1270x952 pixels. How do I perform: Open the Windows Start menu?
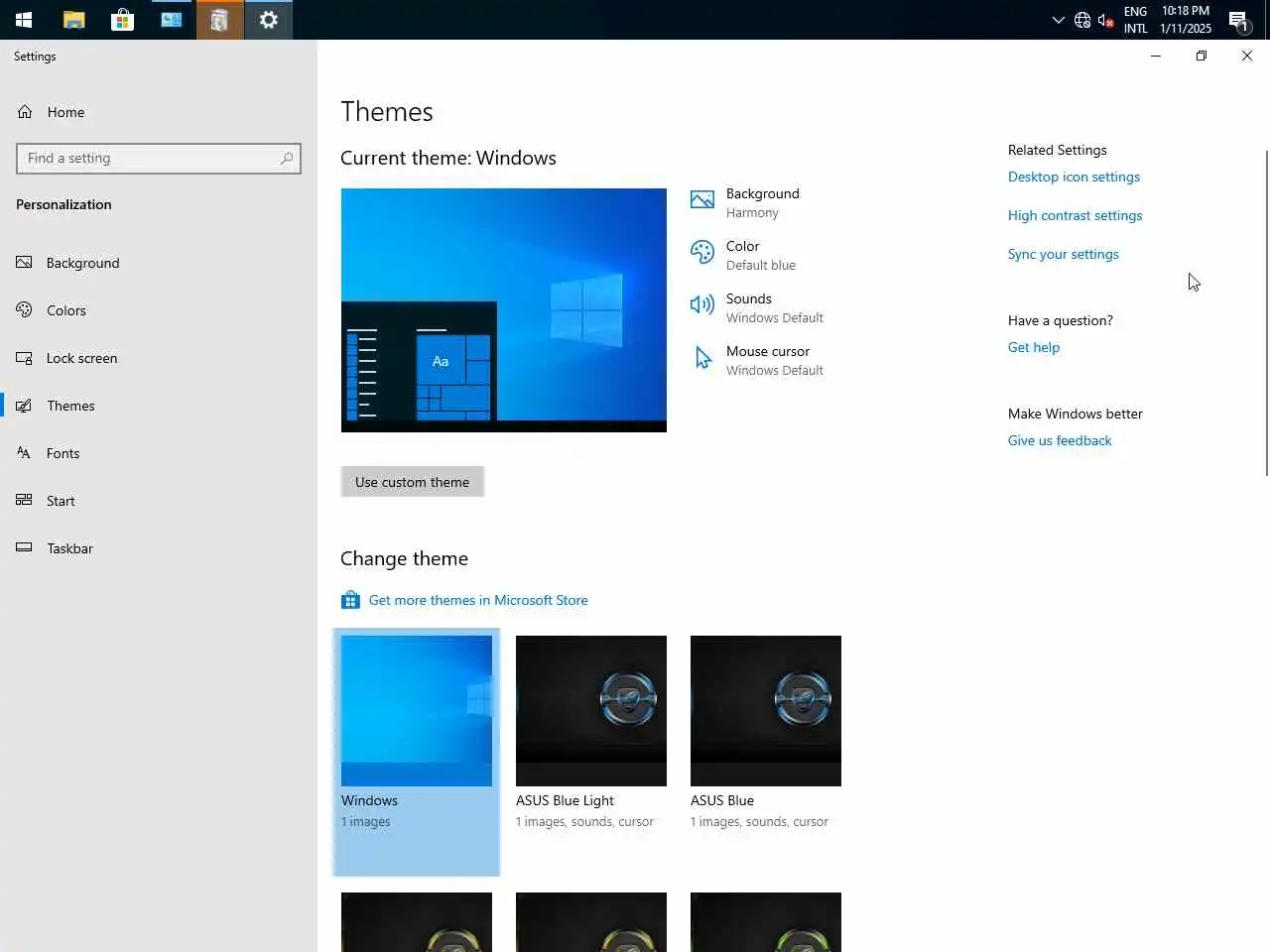point(24,20)
